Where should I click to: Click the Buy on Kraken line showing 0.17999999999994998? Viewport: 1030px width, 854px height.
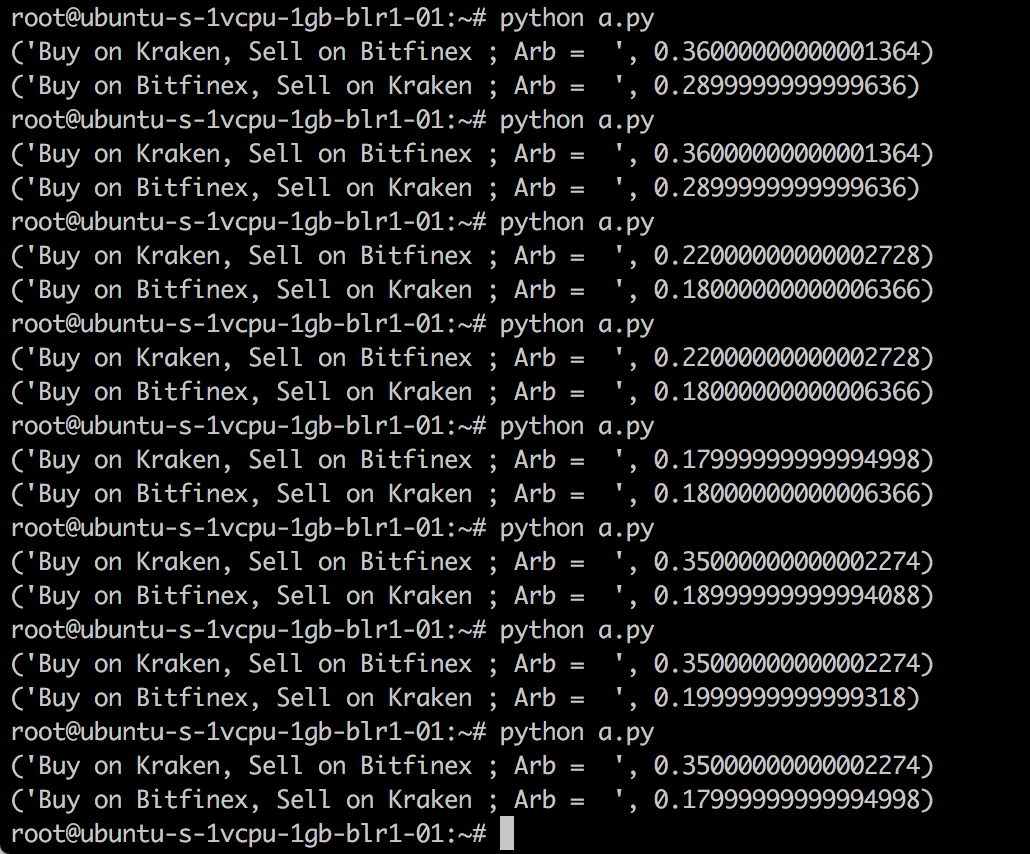click(472, 460)
